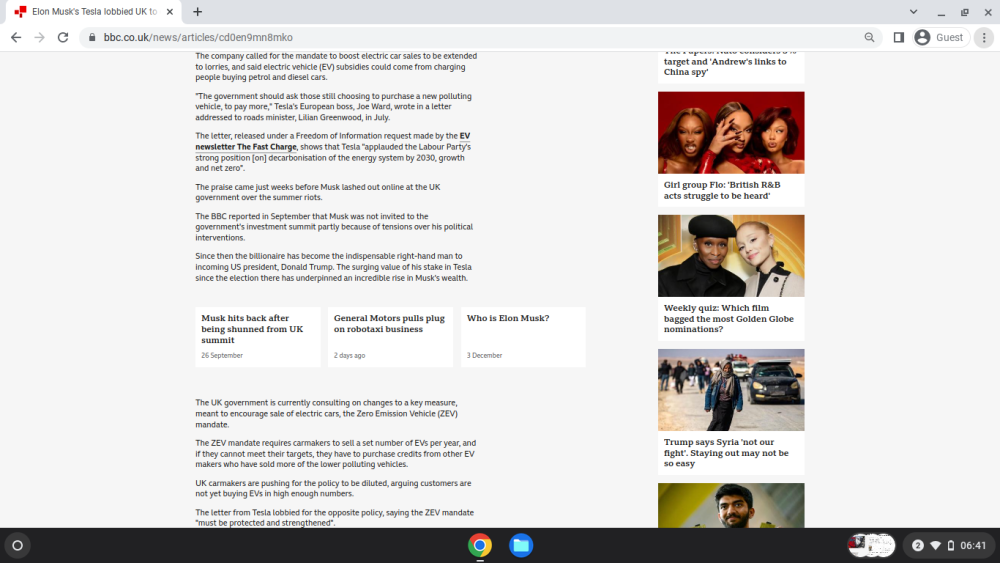Click the '3 December' date text
Screen dimensions: 1000x563
pyautogui.click(x=484, y=356)
